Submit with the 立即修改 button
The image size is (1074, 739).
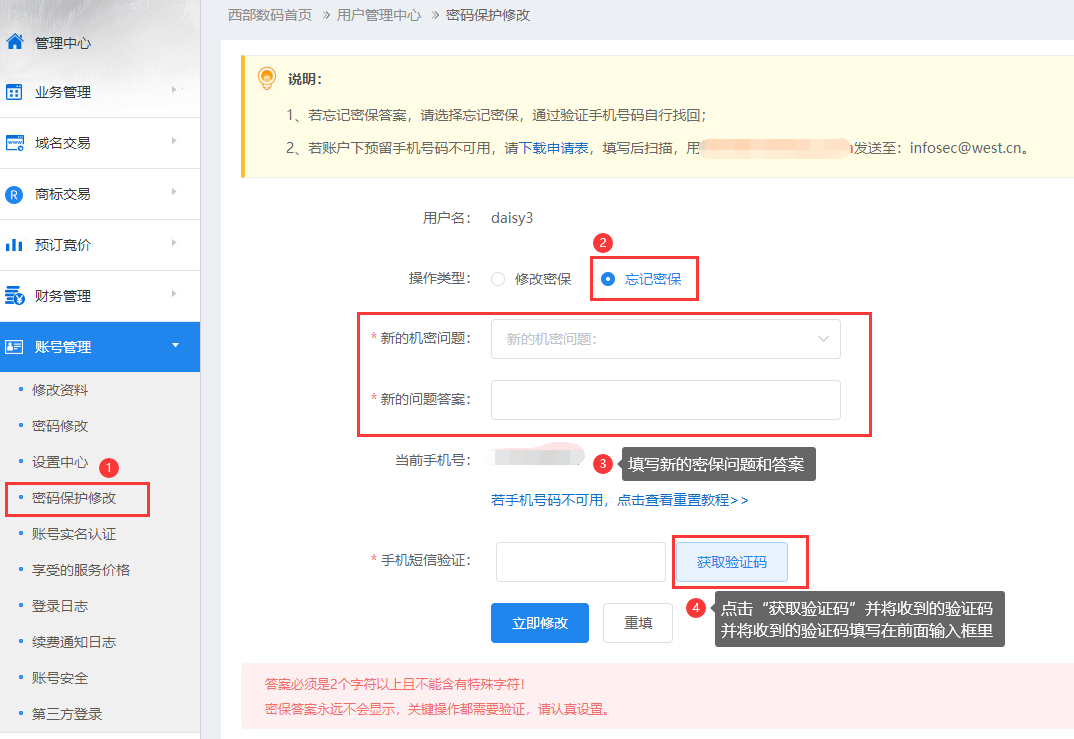pyautogui.click(x=539, y=622)
